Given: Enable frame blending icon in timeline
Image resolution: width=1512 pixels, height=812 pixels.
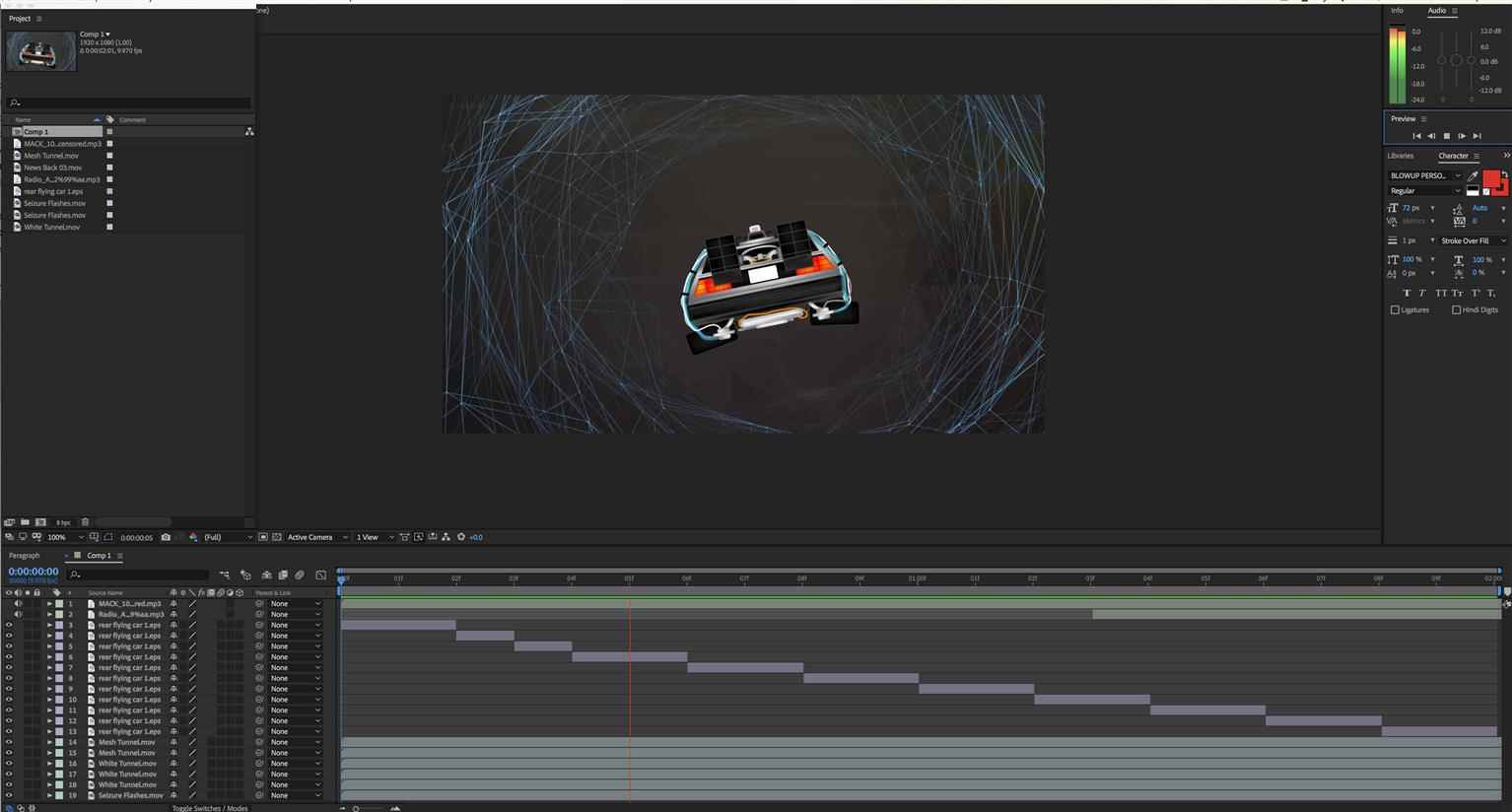Looking at the screenshot, I should [x=283, y=575].
